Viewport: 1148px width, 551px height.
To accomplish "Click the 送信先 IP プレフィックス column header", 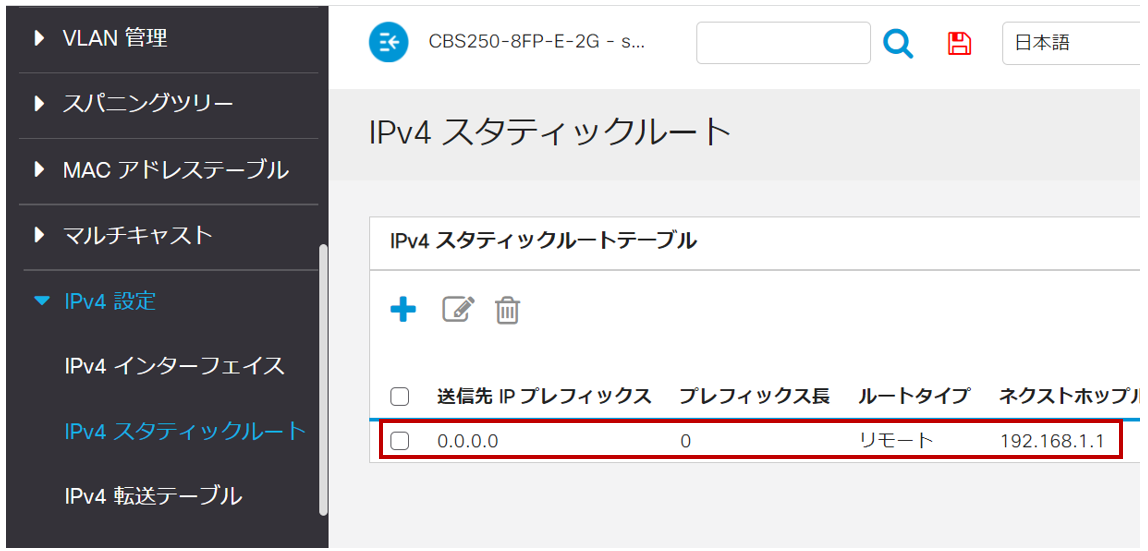I will click(x=544, y=397).
